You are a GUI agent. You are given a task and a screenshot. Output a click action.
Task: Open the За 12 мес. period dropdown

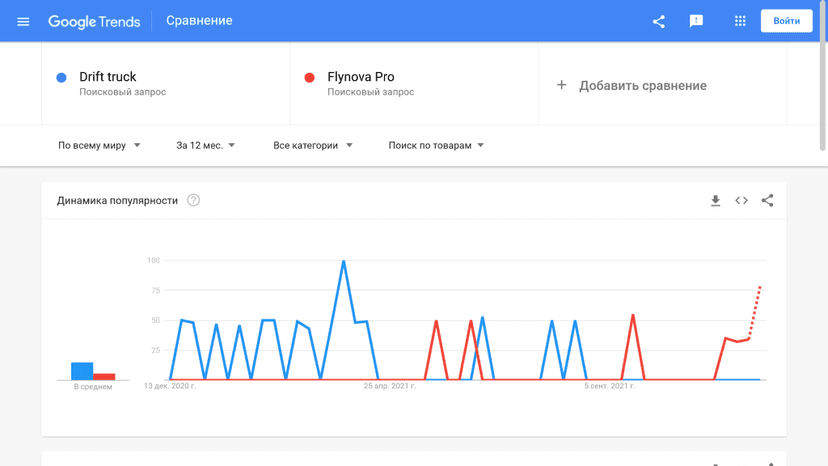205,145
